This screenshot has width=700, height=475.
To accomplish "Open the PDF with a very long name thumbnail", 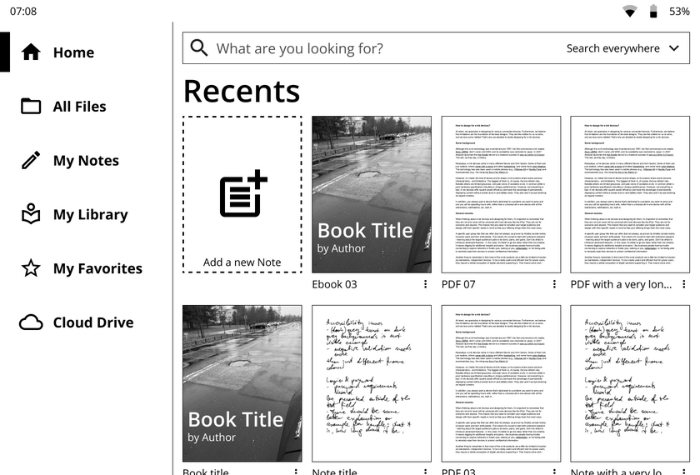I will coord(630,194).
